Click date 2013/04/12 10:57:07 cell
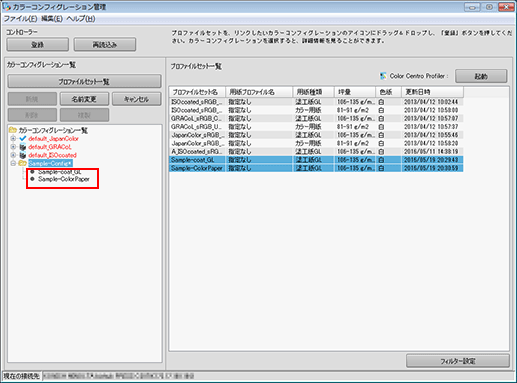This screenshot has height=383, width=517. (431, 118)
